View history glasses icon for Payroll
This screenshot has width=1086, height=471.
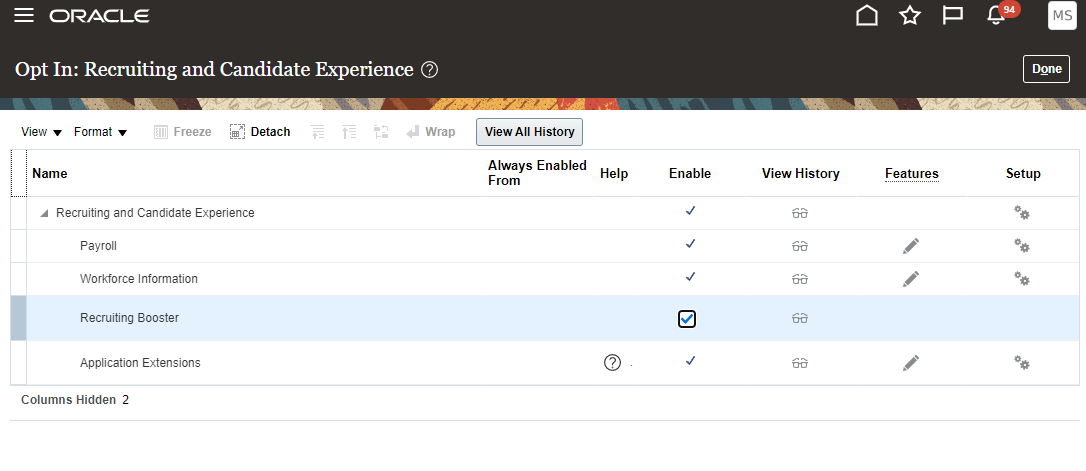point(799,246)
